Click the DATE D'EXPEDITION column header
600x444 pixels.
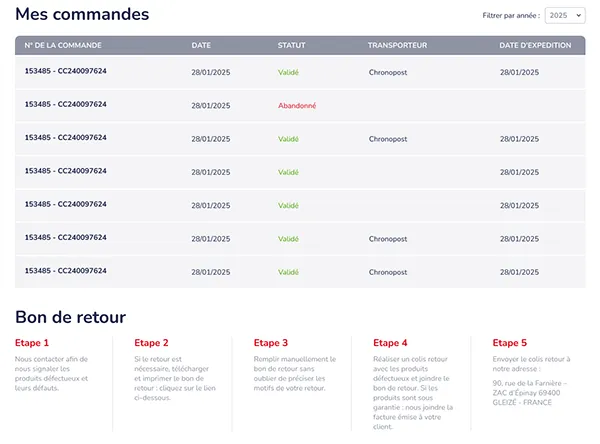pos(535,45)
